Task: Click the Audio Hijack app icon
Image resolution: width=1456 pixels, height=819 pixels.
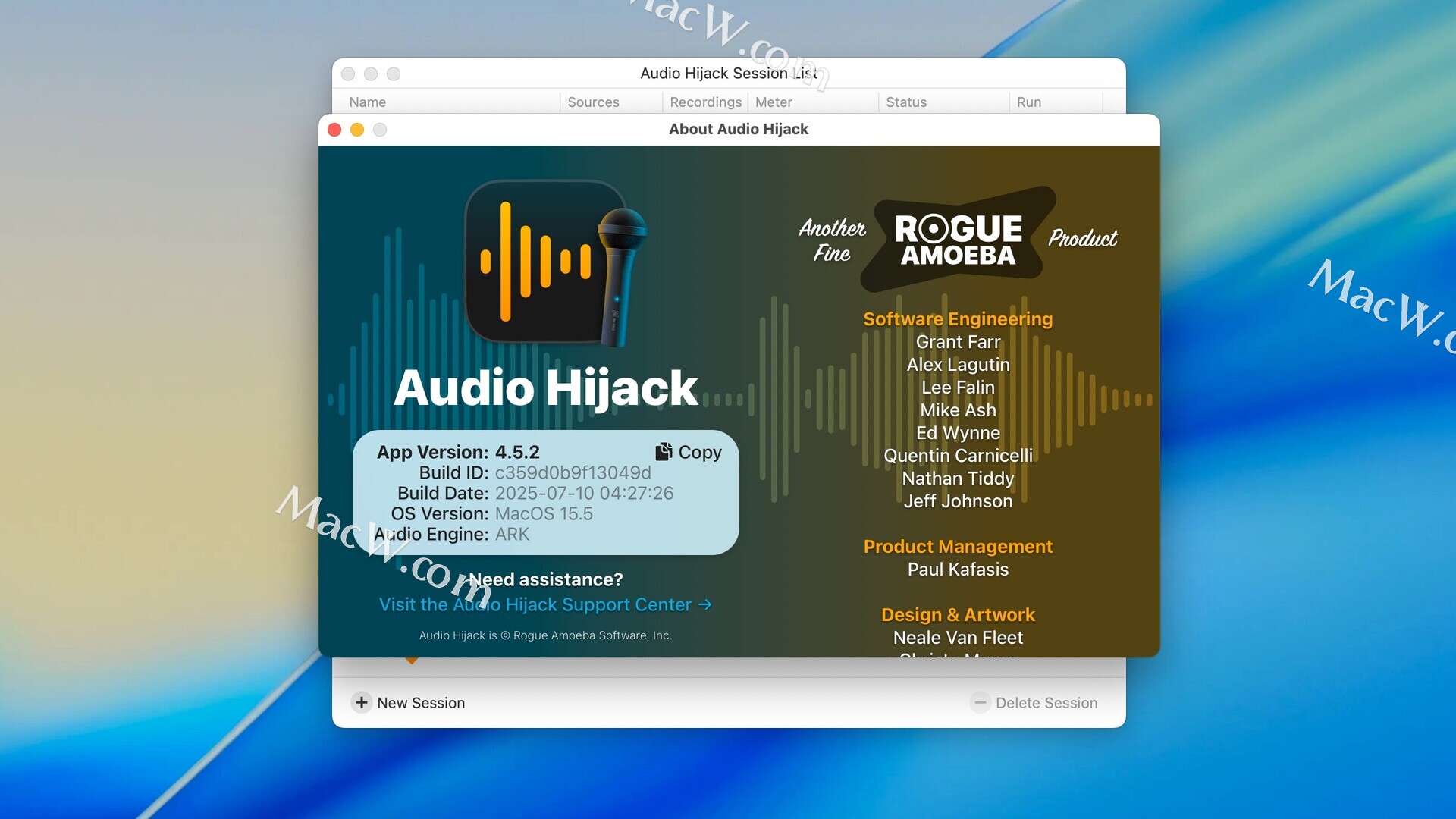Action: pos(556,263)
